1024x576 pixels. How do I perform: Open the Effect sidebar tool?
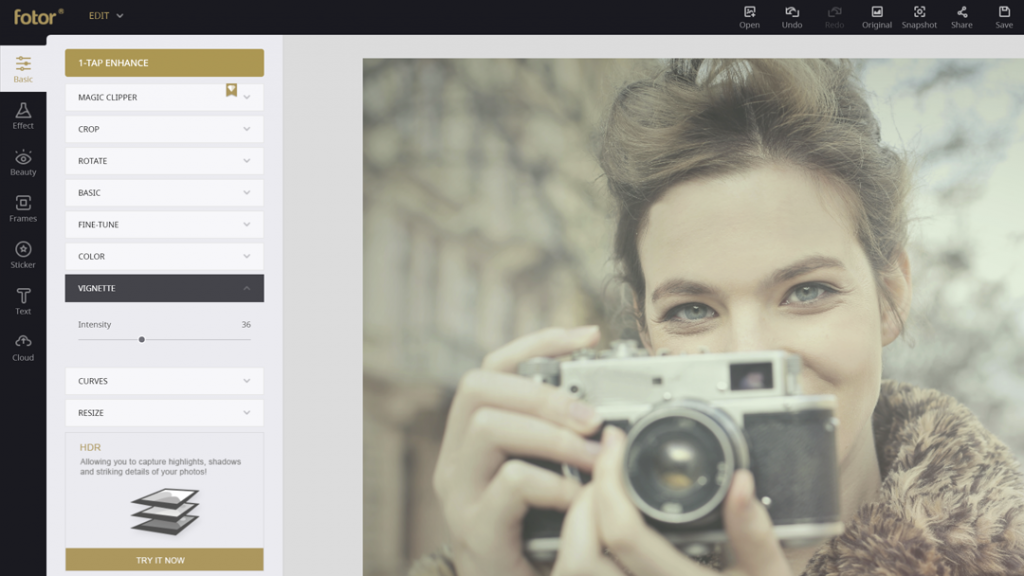(x=23, y=116)
